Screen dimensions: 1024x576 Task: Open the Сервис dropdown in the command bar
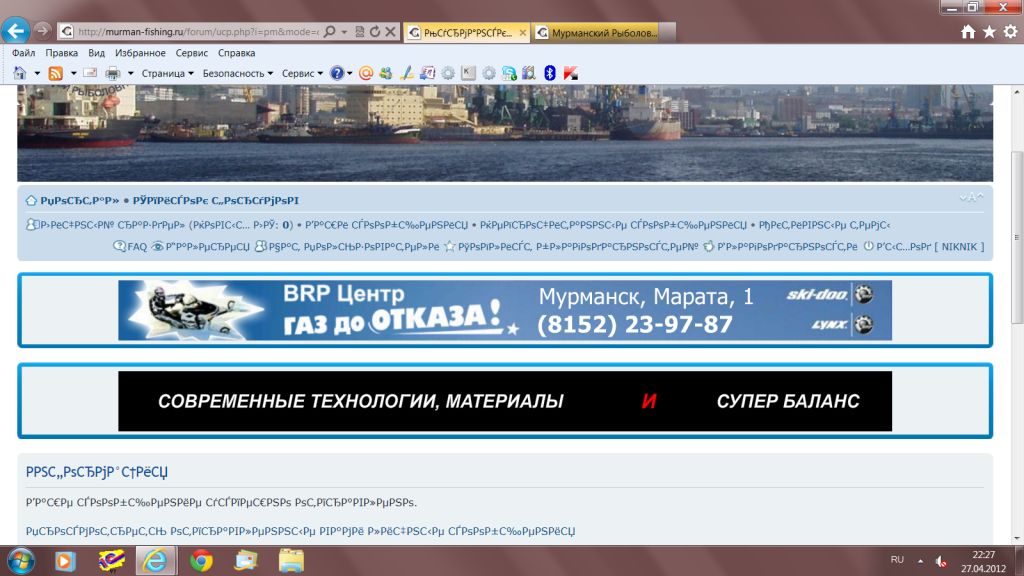pyautogui.click(x=302, y=73)
